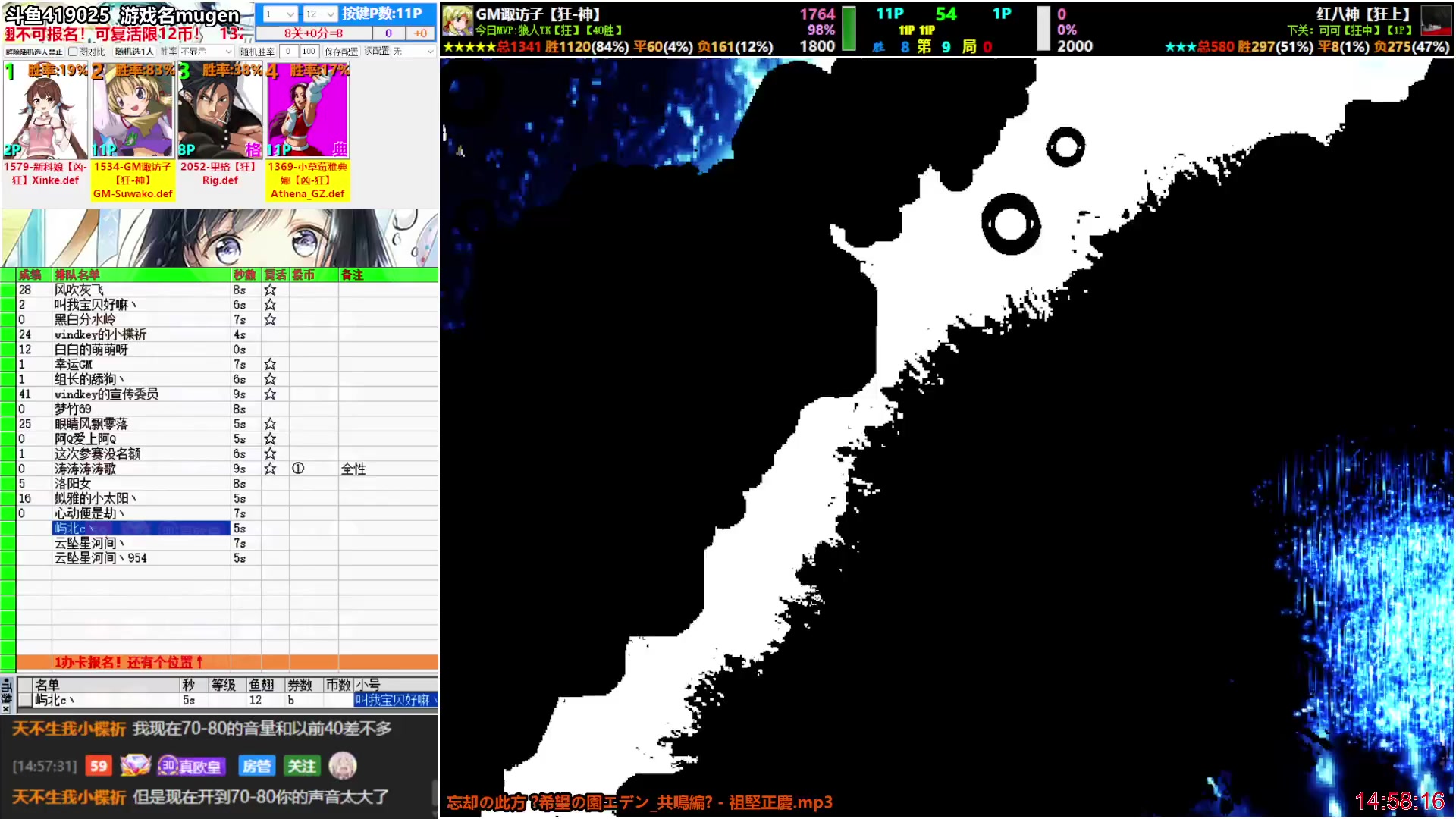This screenshot has width=1456, height=819.
Task: Select queue row 黑白分水岭
Action: (x=141, y=320)
